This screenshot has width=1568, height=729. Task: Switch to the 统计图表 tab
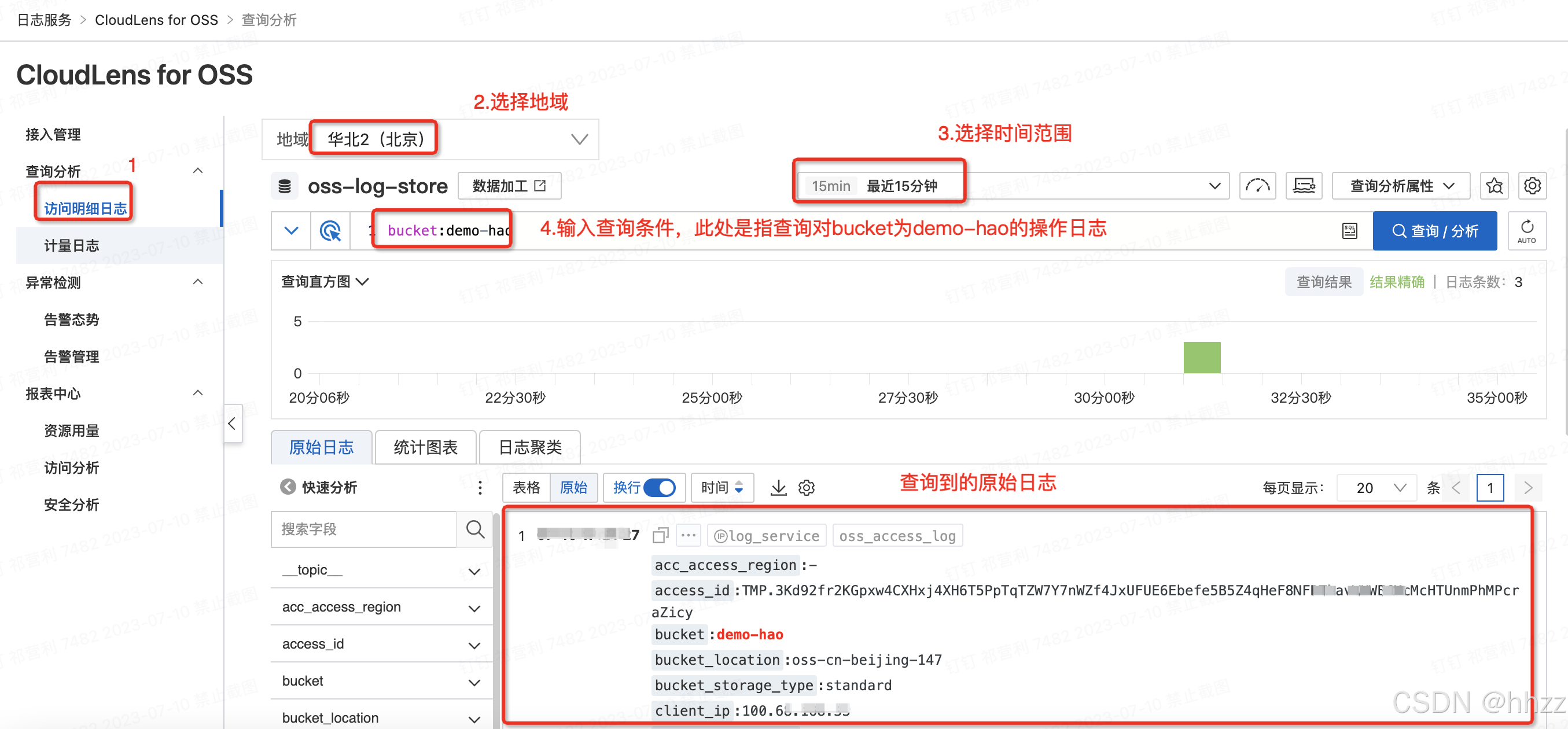pyautogui.click(x=425, y=447)
